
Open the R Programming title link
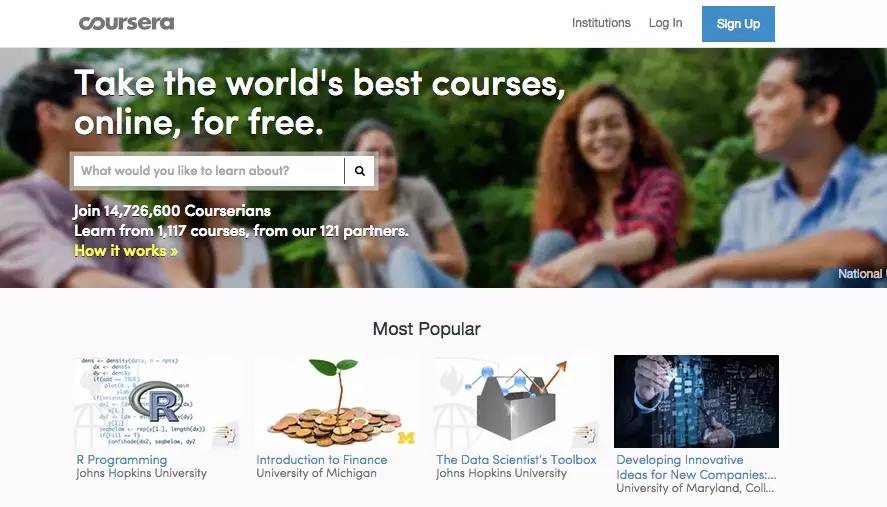(x=122, y=460)
